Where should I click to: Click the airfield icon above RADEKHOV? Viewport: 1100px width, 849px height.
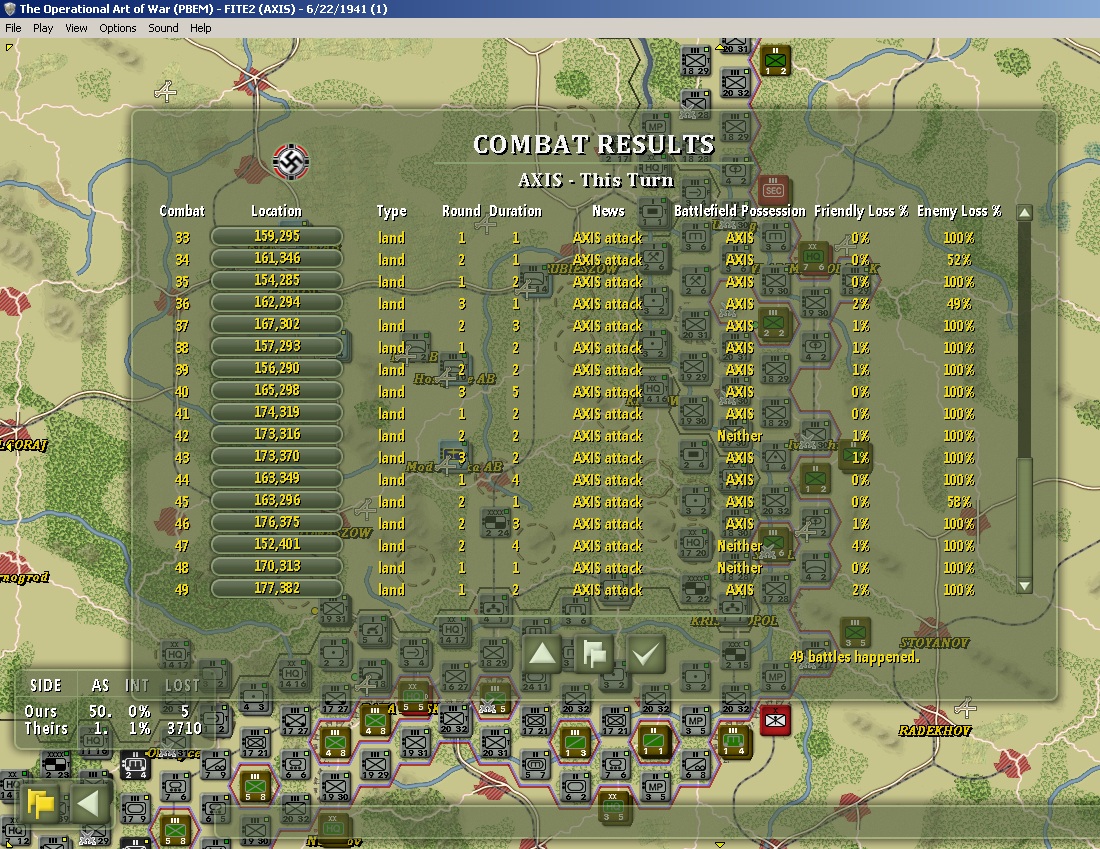point(965,707)
